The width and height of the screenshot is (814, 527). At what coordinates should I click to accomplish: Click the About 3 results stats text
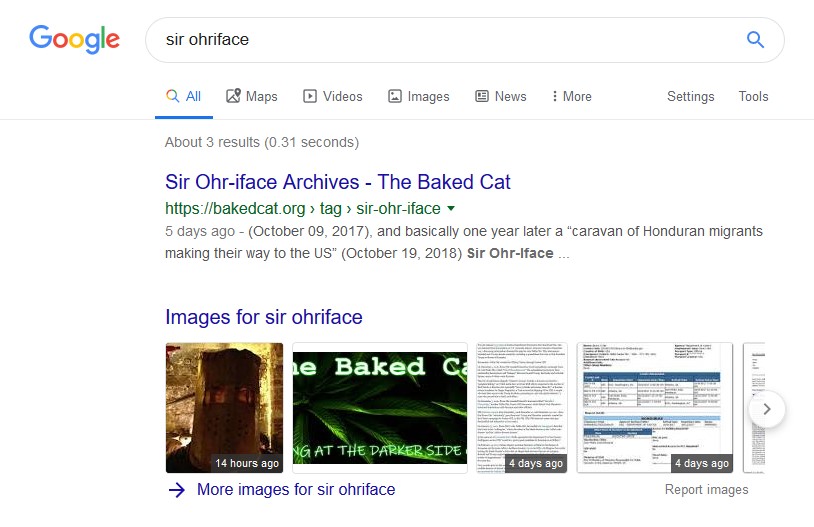click(x=262, y=142)
